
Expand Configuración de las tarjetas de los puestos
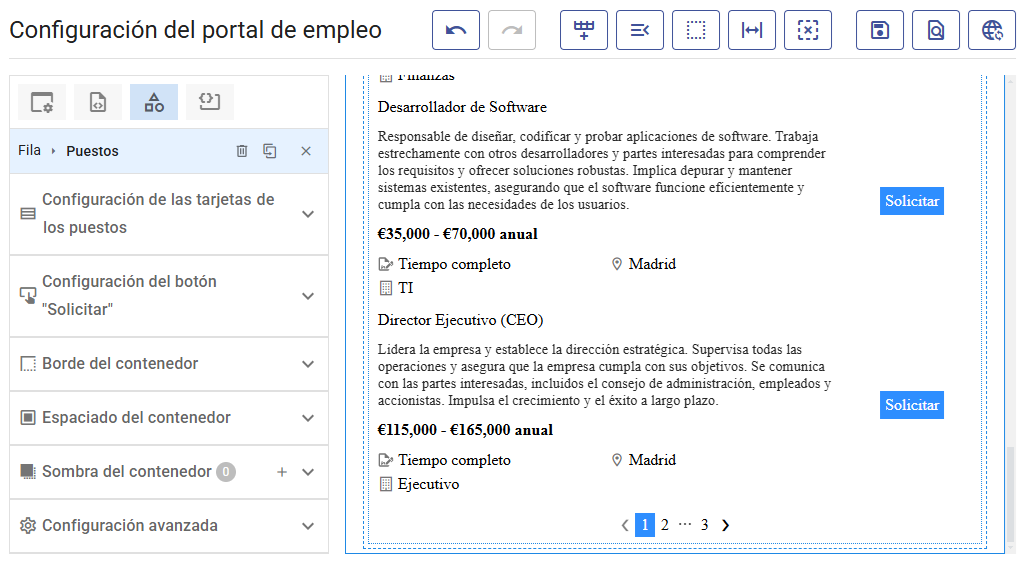(x=308, y=214)
